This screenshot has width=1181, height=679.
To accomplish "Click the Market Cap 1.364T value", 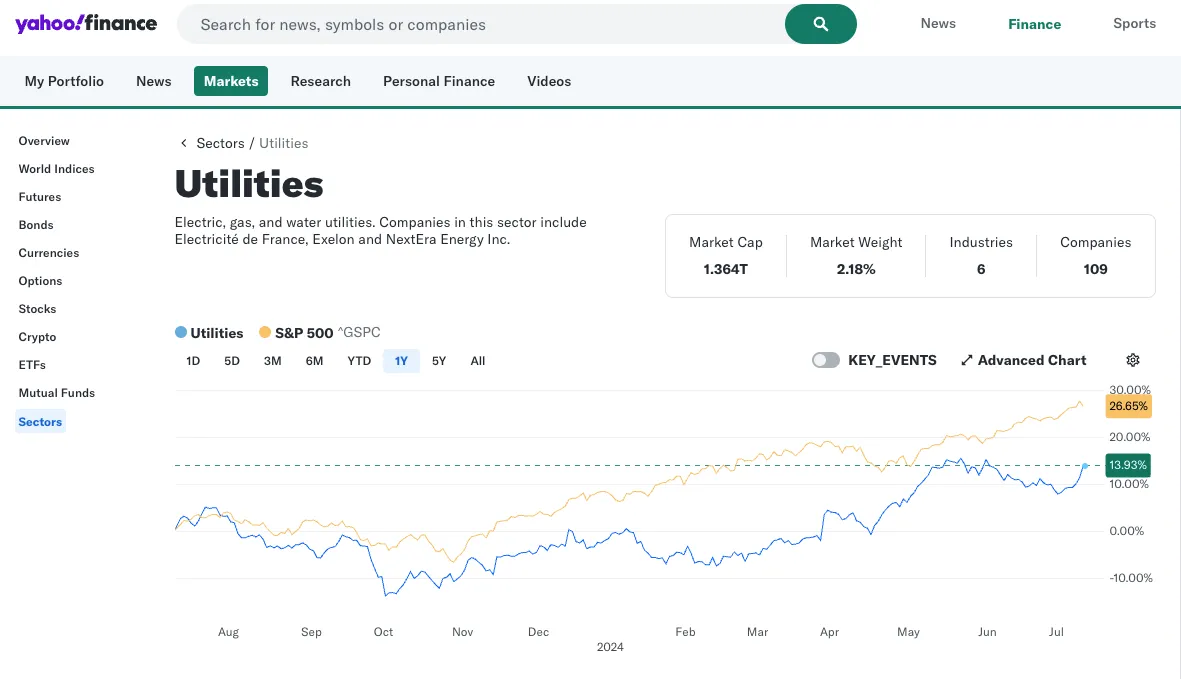I will [x=725, y=269].
